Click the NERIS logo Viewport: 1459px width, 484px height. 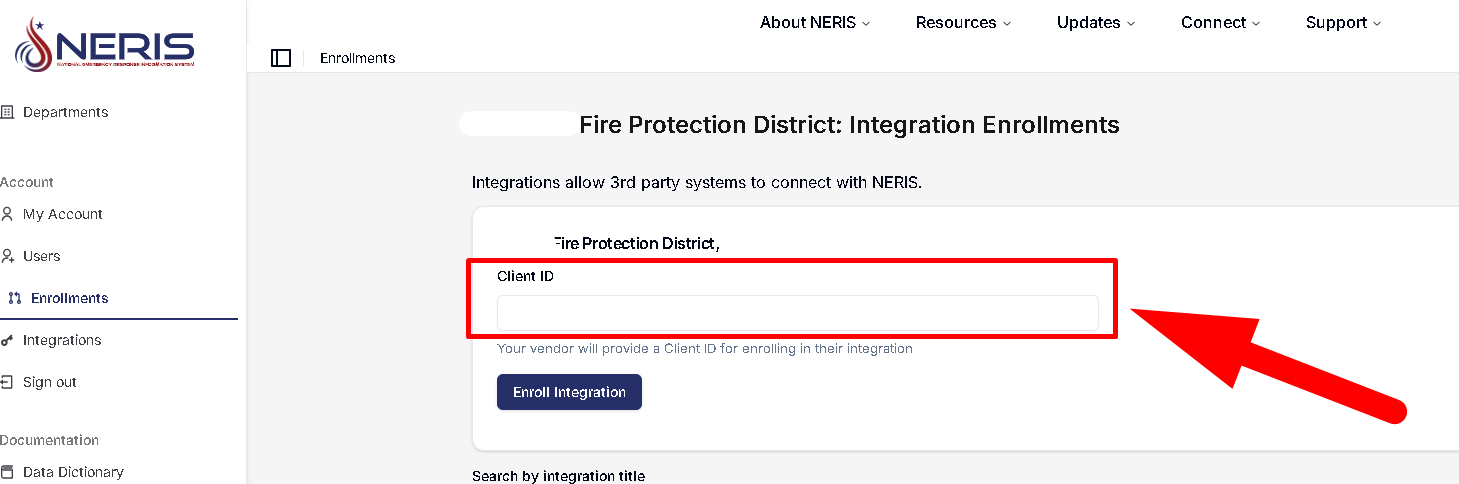coord(104,46)
